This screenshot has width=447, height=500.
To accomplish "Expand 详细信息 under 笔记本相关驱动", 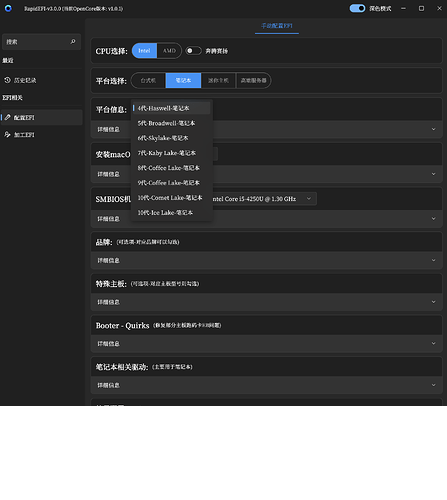I will click(x=266, y=385).
